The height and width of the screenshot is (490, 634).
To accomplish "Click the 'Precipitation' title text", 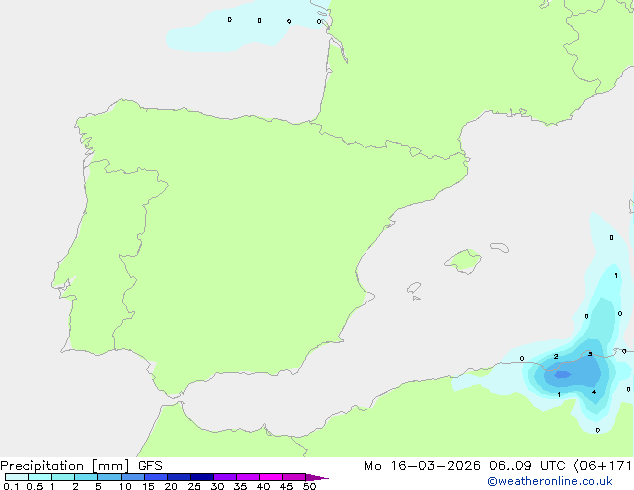I will tap(42, 466).
